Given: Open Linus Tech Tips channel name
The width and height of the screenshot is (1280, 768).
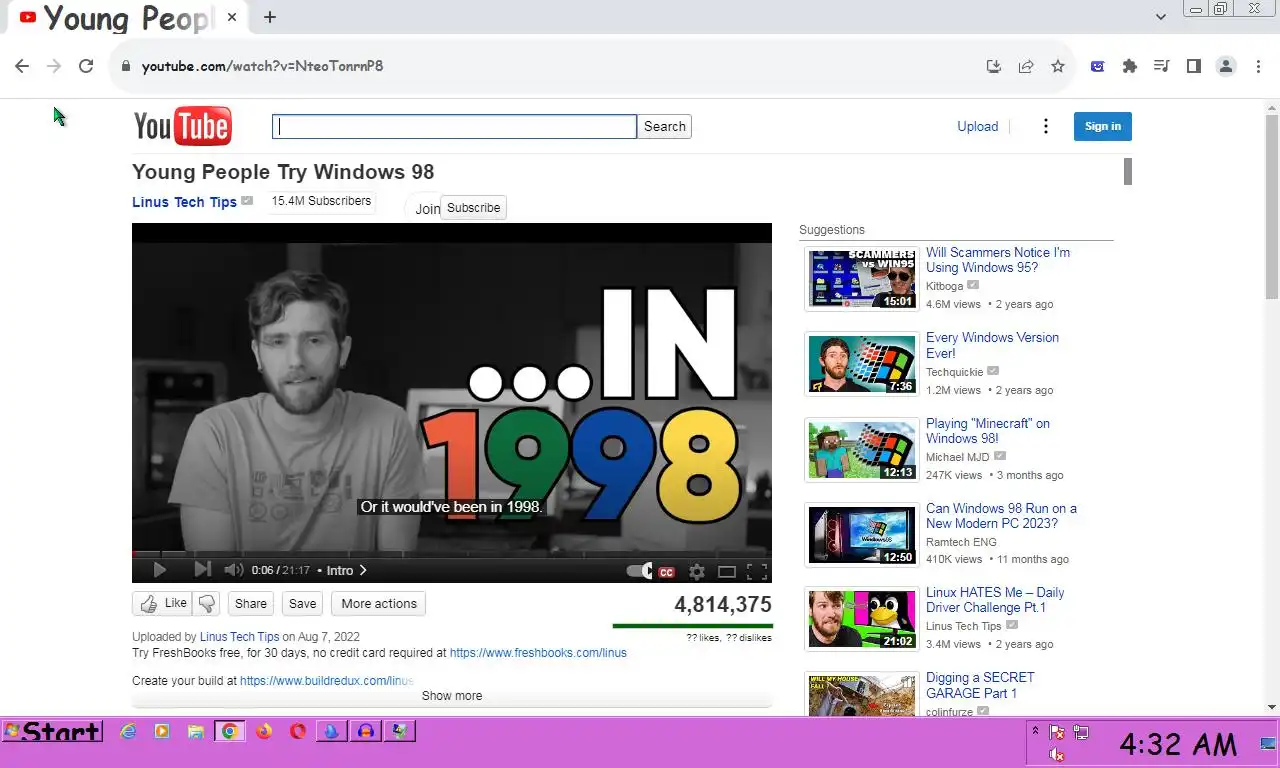Looking at the screenshot, I should point(184,202).
